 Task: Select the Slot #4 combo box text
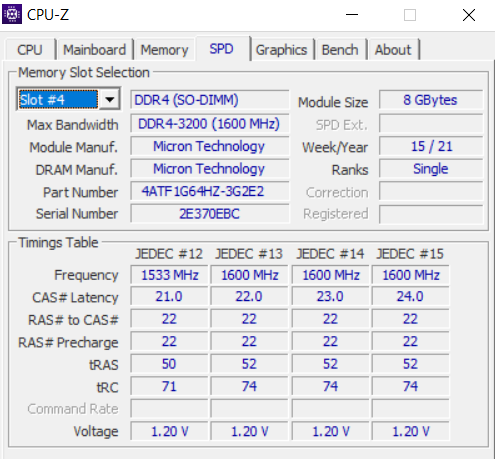pyautogui.click(x=59, y=99)
